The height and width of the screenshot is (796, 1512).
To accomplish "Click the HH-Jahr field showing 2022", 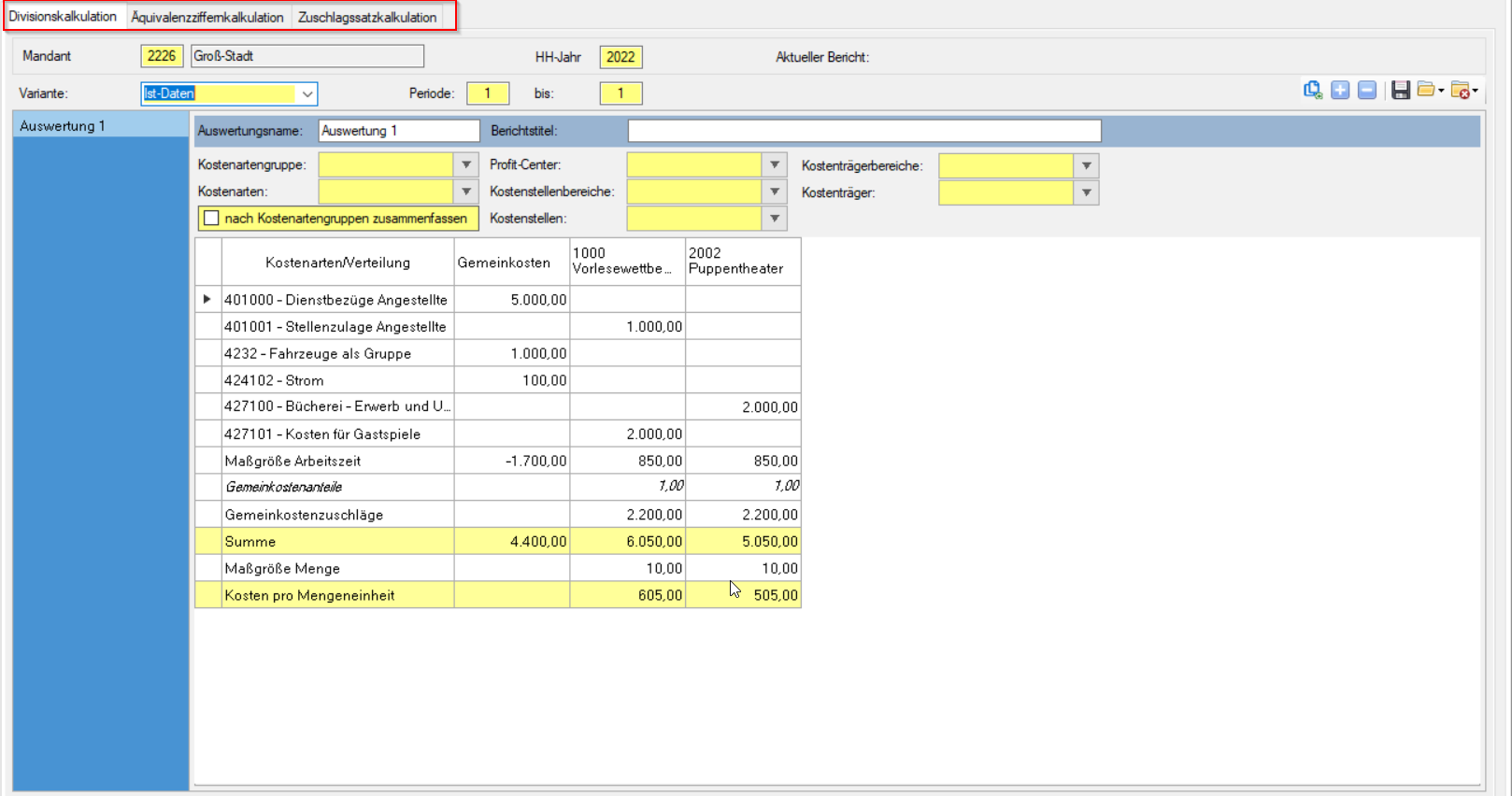I will (620, 57).
